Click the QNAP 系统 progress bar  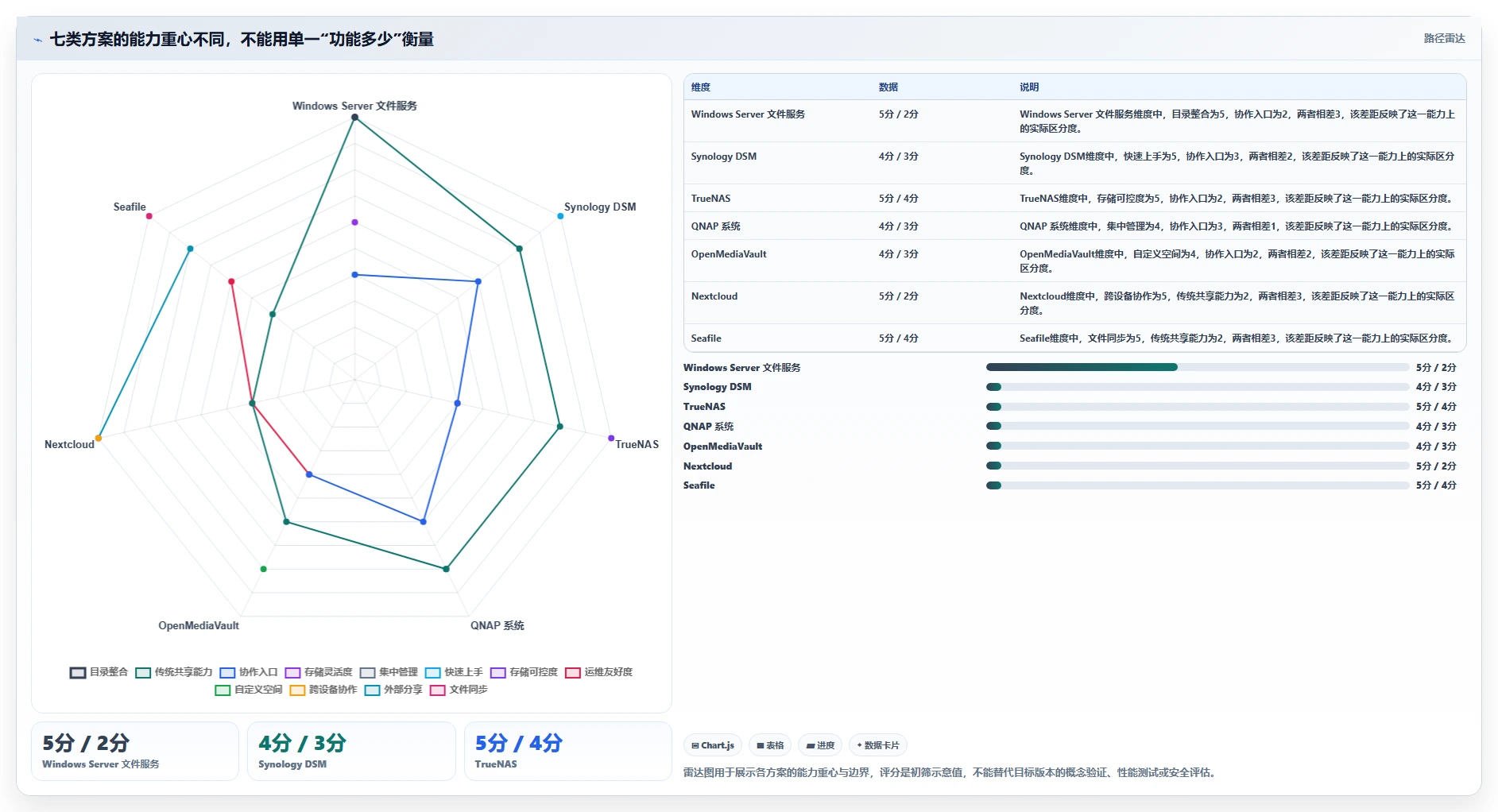(x=1197, y=426)
